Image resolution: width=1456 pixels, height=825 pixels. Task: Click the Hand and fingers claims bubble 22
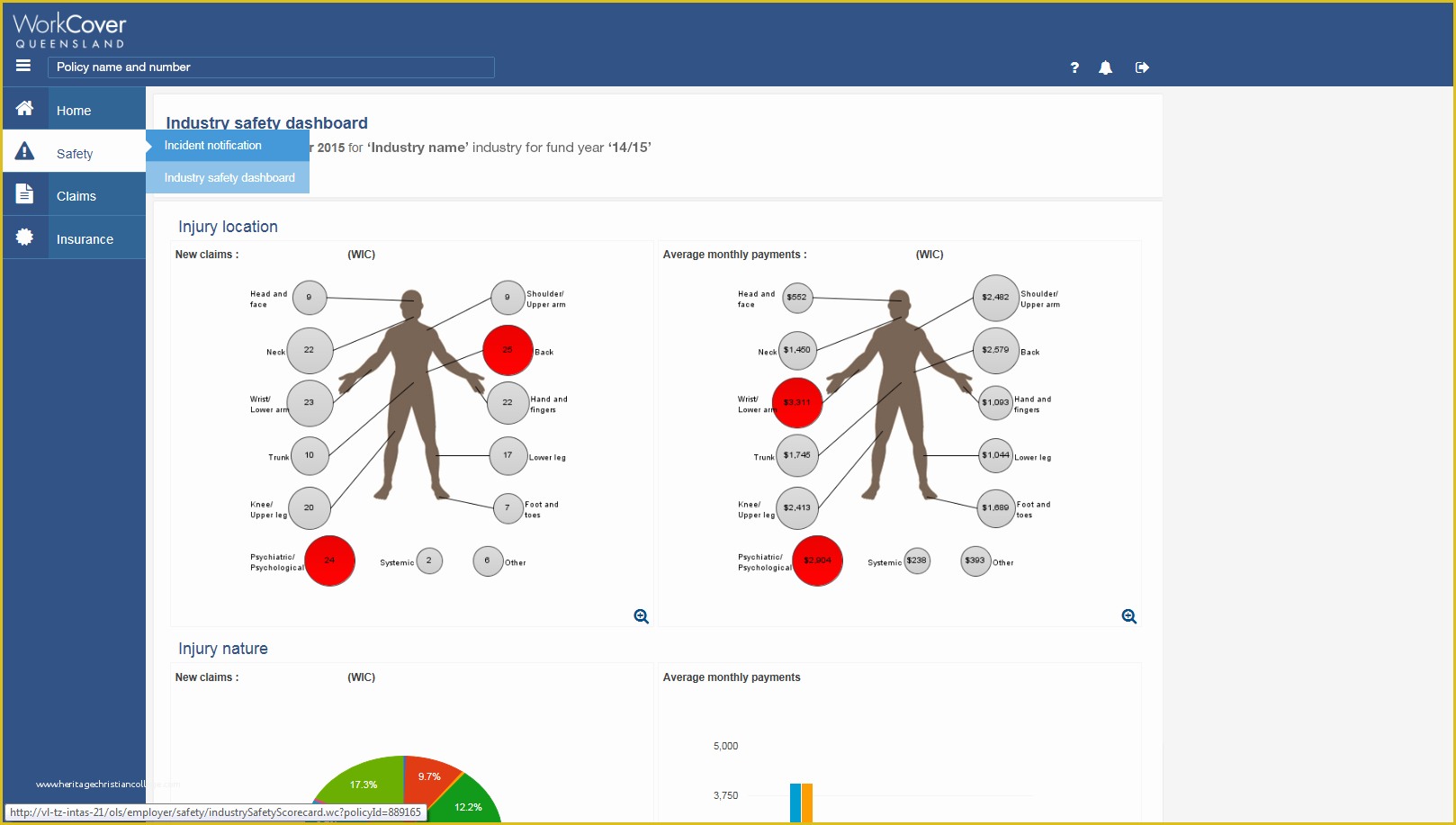click(508, 402)
